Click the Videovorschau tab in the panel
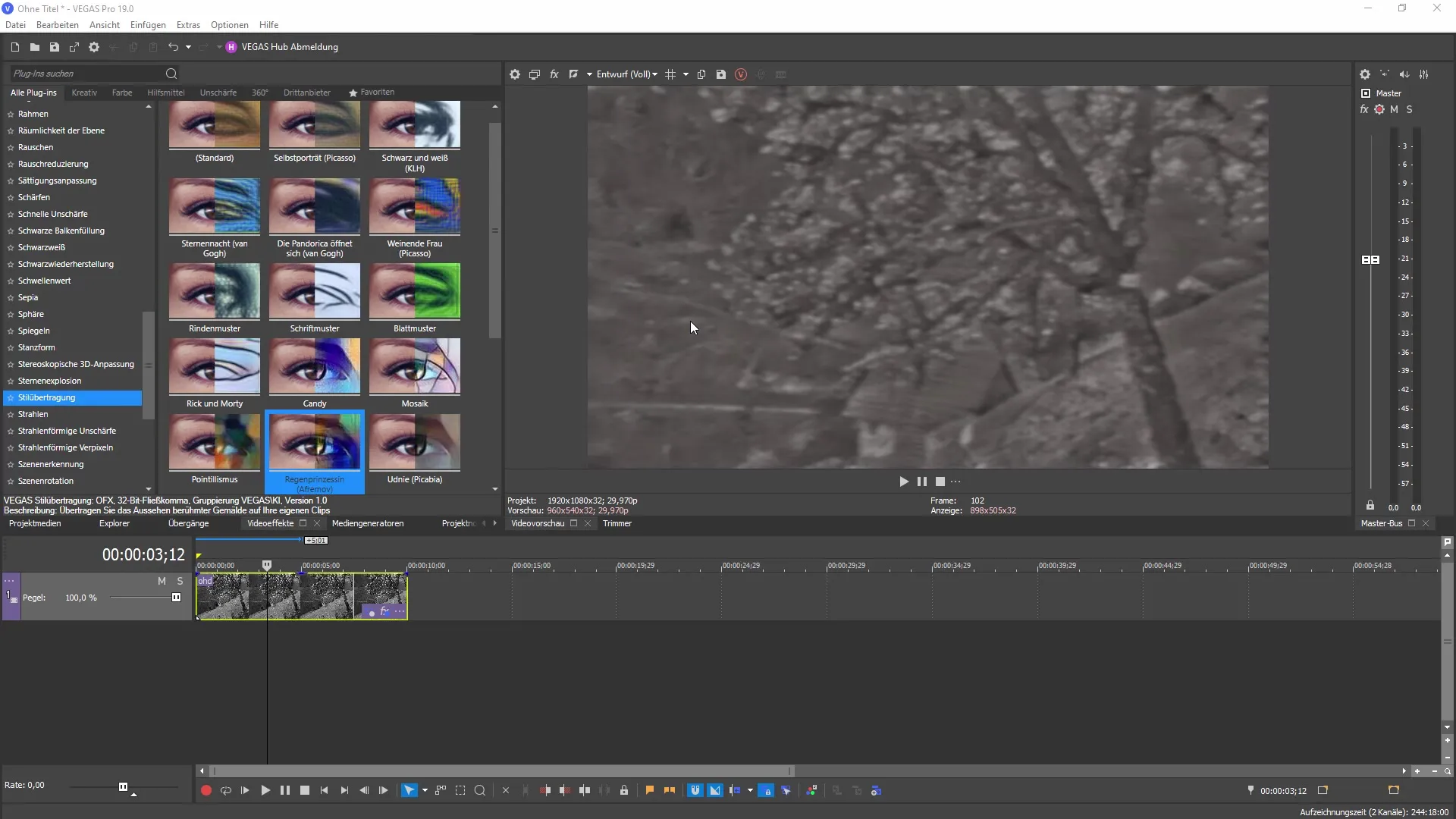Image resolution: width=1456 pixels, height=819 pixels. (x=537, y=523)
